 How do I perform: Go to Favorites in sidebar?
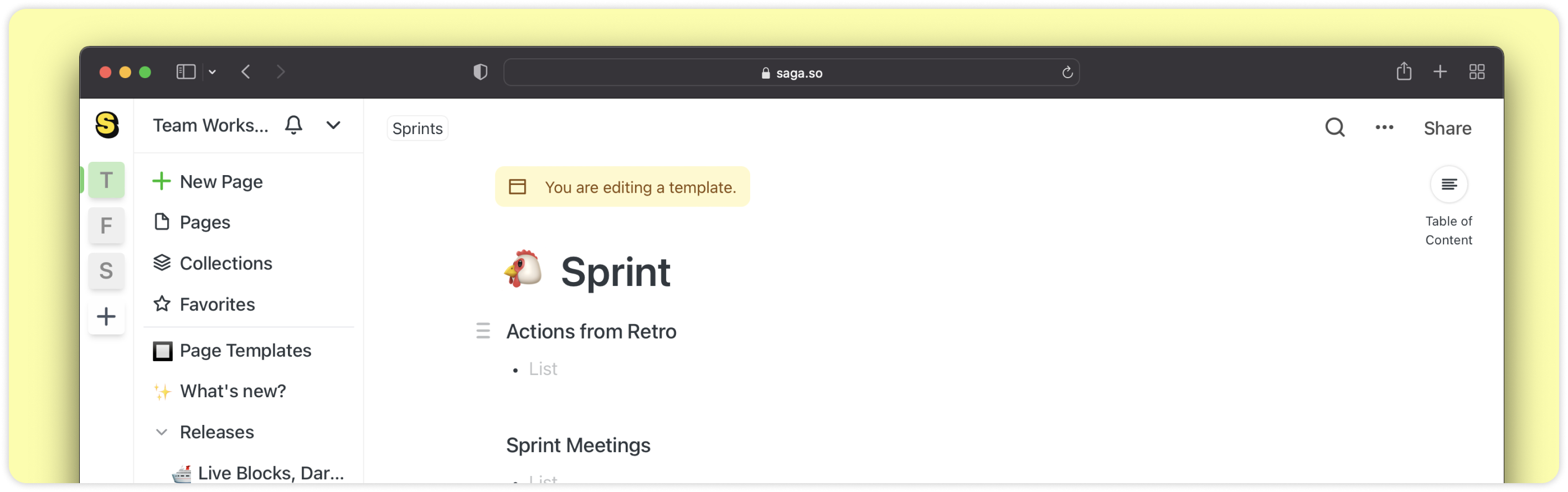coord(216,304)
